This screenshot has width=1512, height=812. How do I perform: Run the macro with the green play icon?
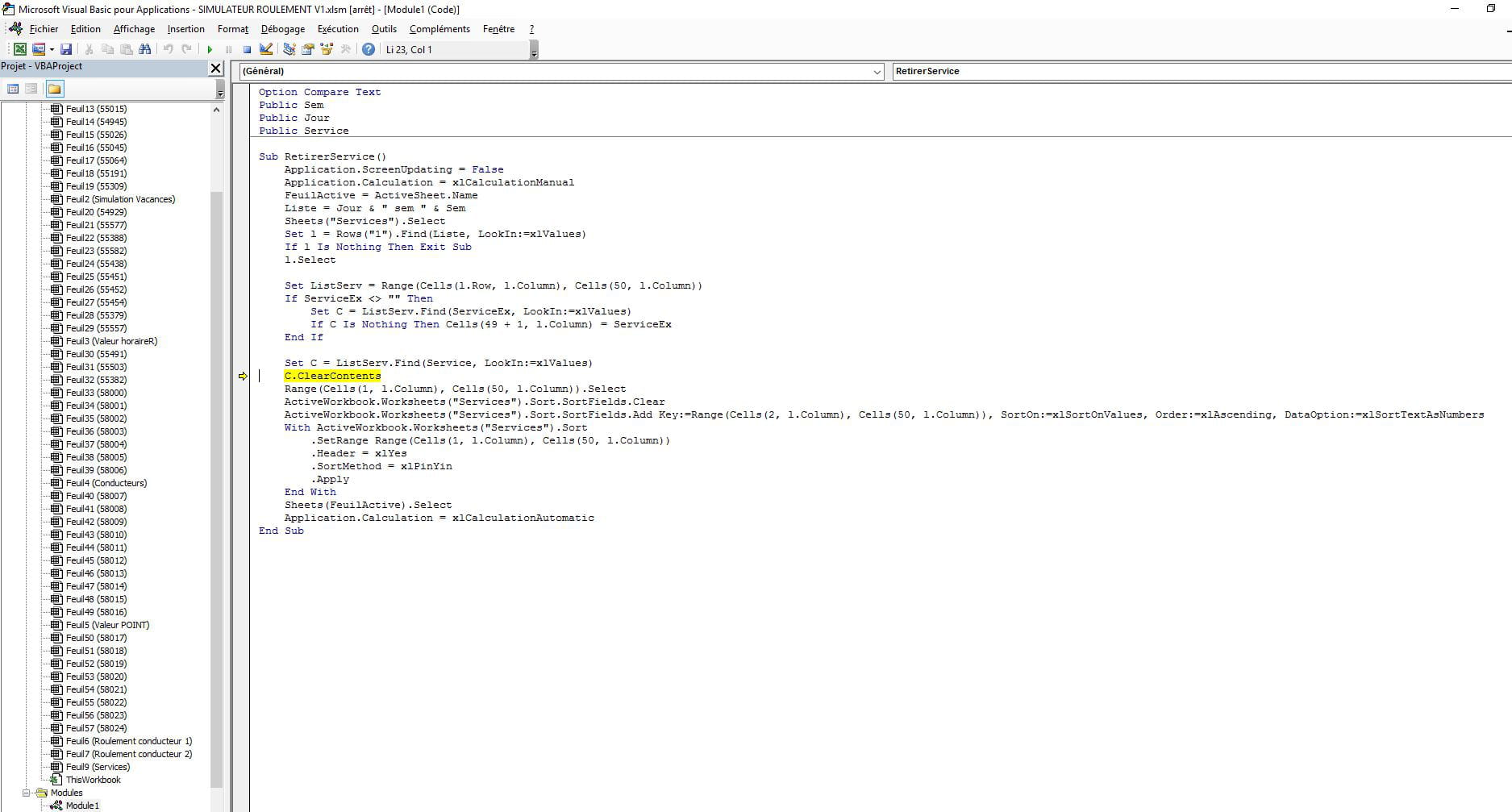tap(210, 49)
